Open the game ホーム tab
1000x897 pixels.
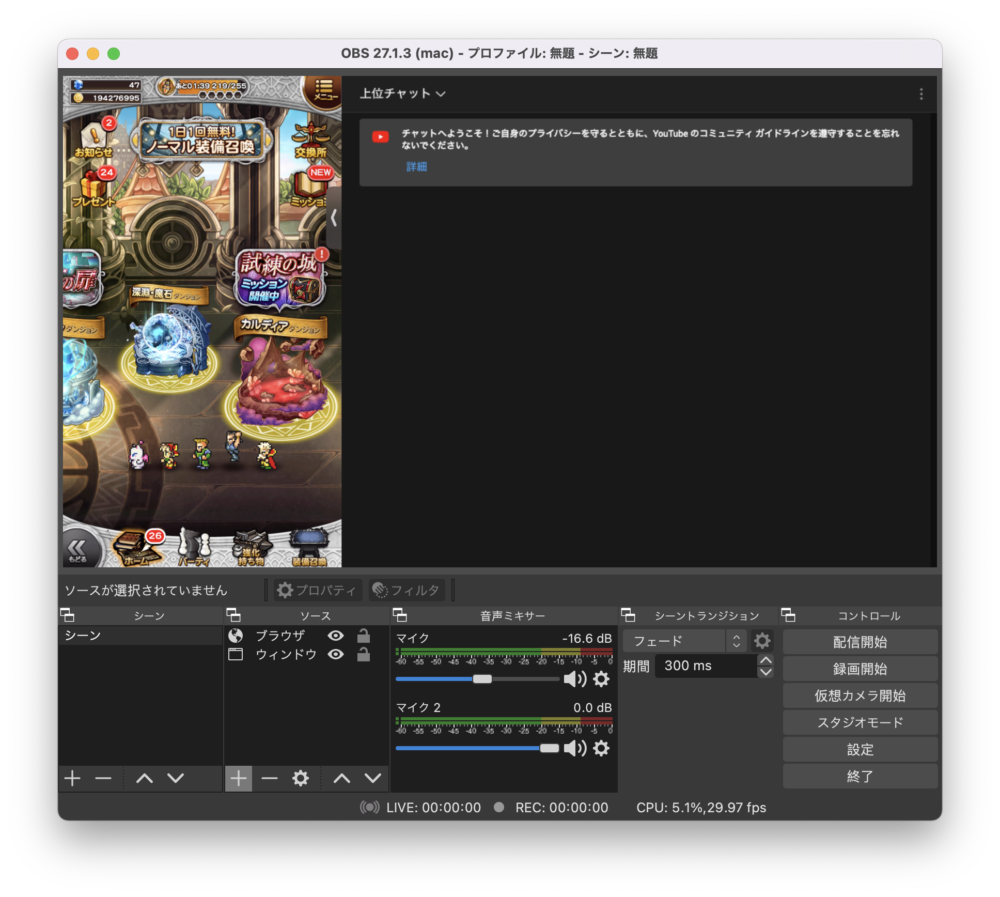pyautogui.click(x=138, y=548)
